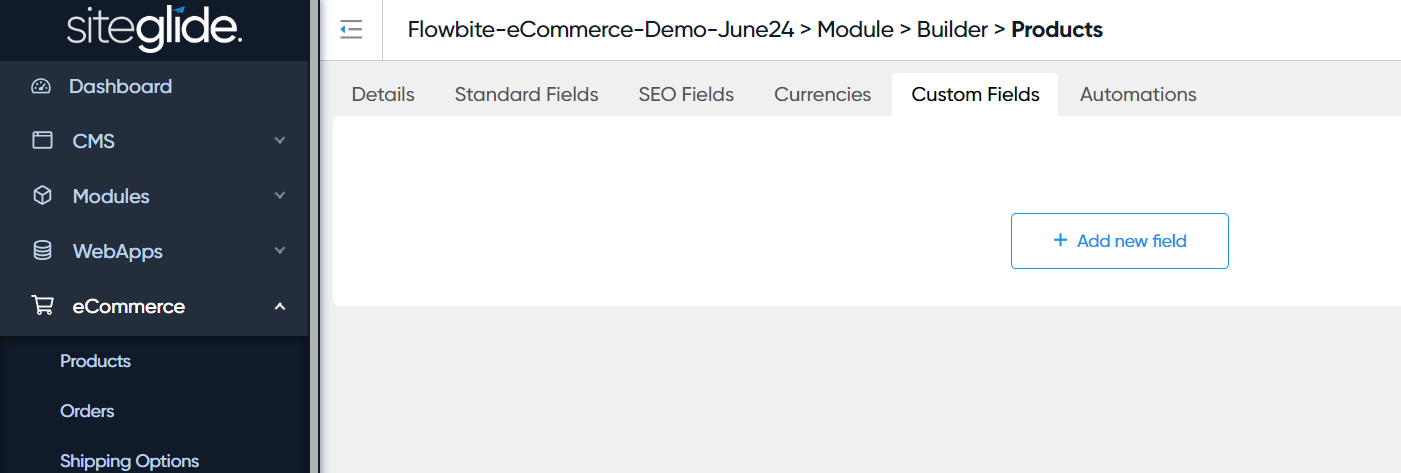
Task: Open the Automations tab
Action: (1138, 95)
